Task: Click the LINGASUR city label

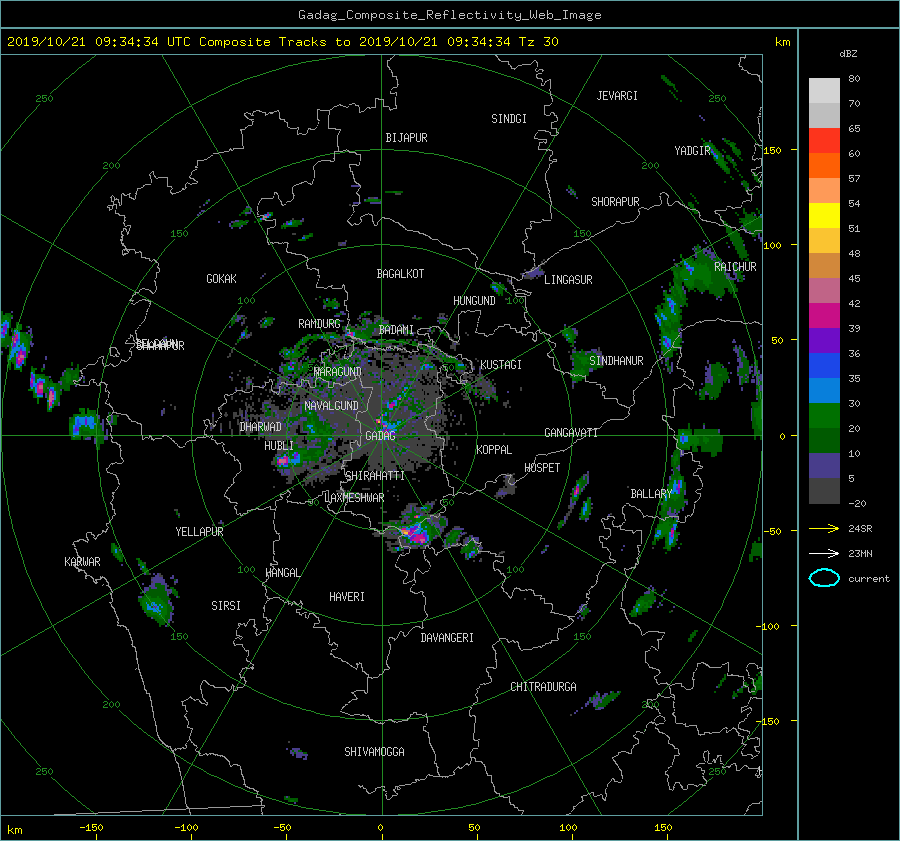Action: pyautogui.click(x=568, y=280)
